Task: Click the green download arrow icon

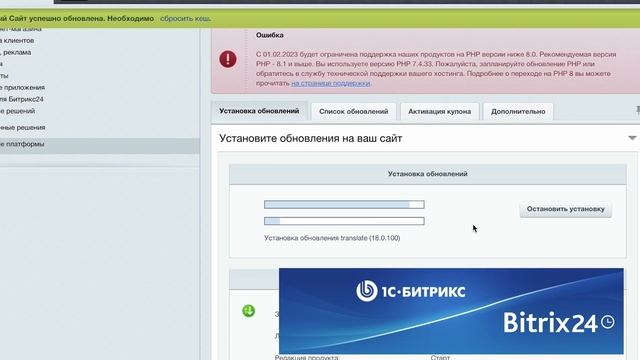Action: [249, 311]
